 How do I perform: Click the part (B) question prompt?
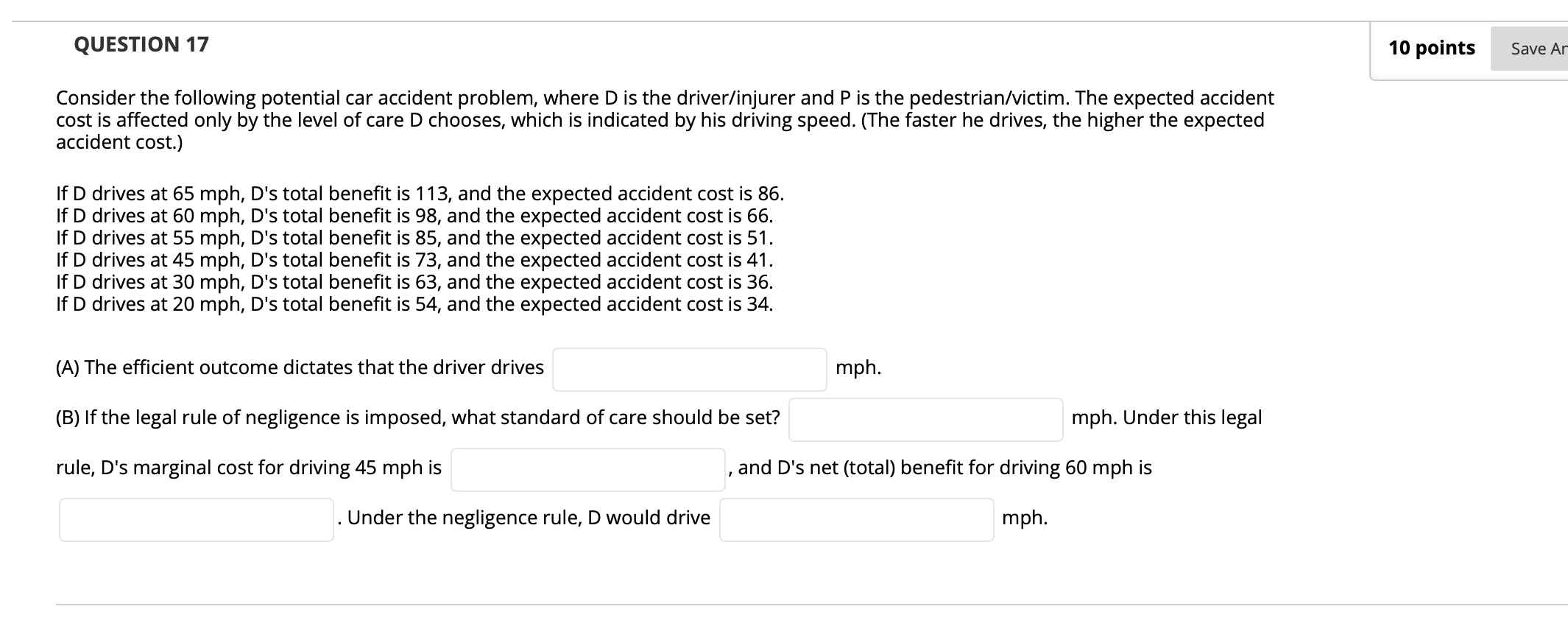[416, 417]
